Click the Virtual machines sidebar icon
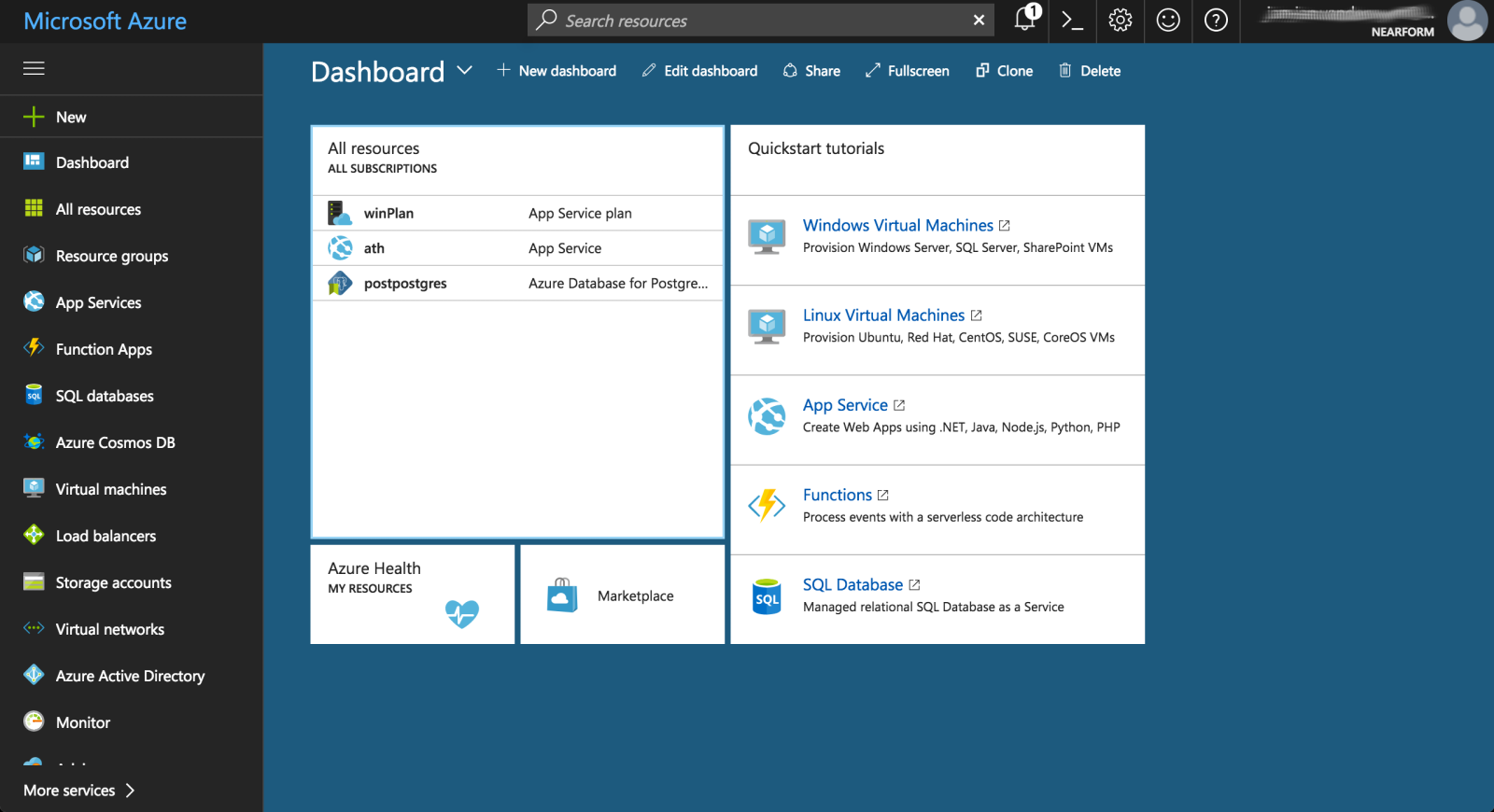 point(34,488)
